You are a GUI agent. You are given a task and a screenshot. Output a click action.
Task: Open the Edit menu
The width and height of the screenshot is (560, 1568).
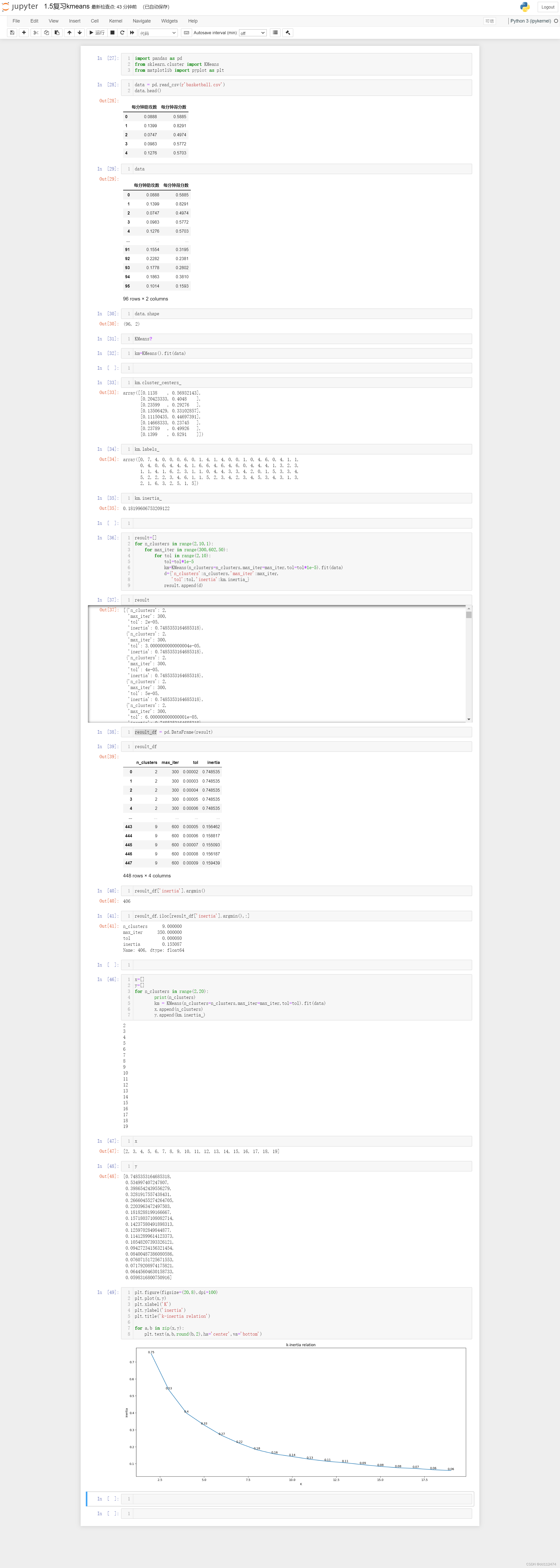click(34, 21)
